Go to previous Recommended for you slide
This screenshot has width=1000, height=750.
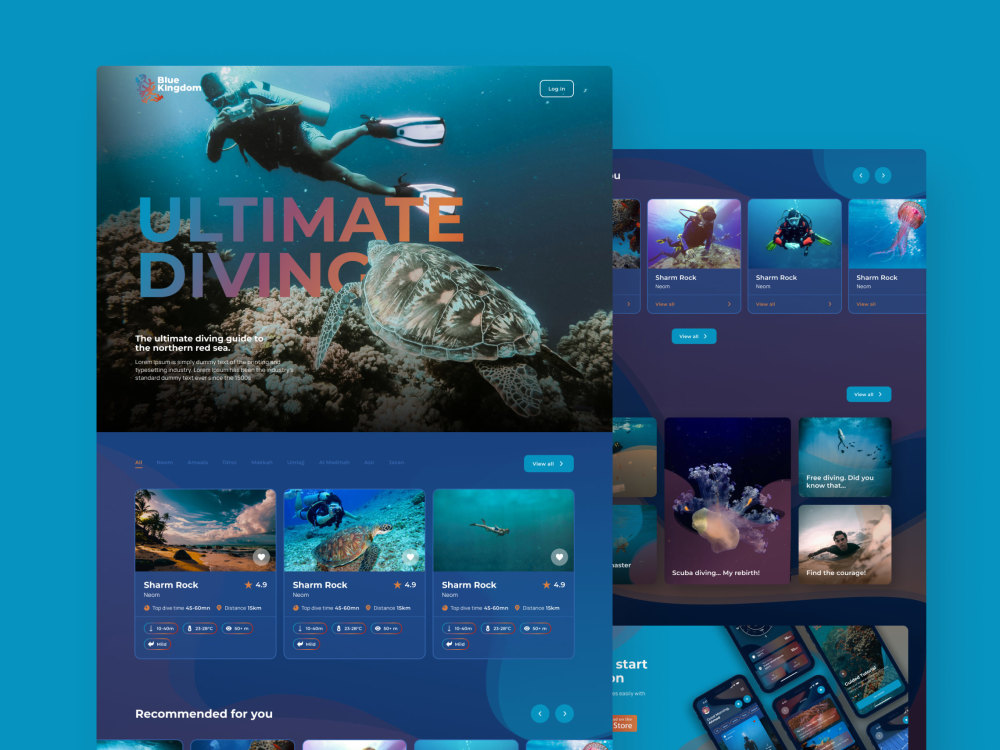(540, 714)
